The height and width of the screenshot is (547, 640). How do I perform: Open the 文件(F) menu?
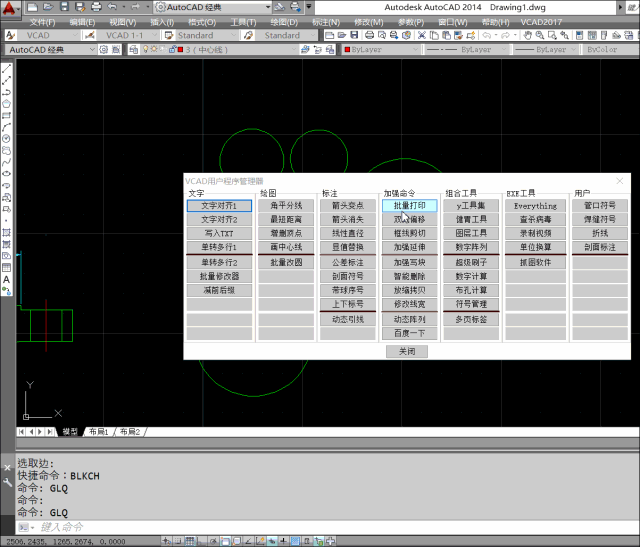[x=42, y=21]
